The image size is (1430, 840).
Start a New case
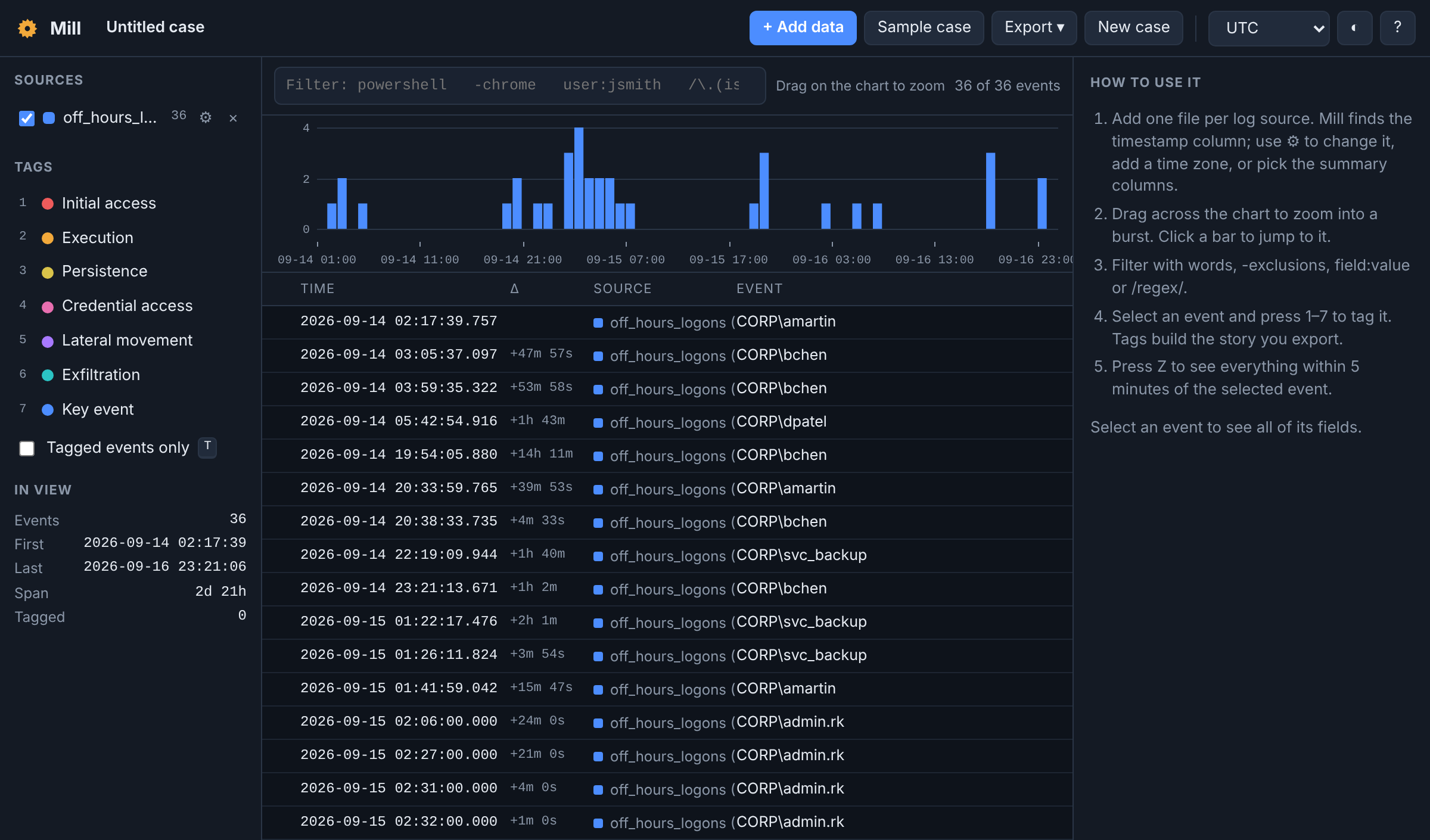[x=1133, y=28]
